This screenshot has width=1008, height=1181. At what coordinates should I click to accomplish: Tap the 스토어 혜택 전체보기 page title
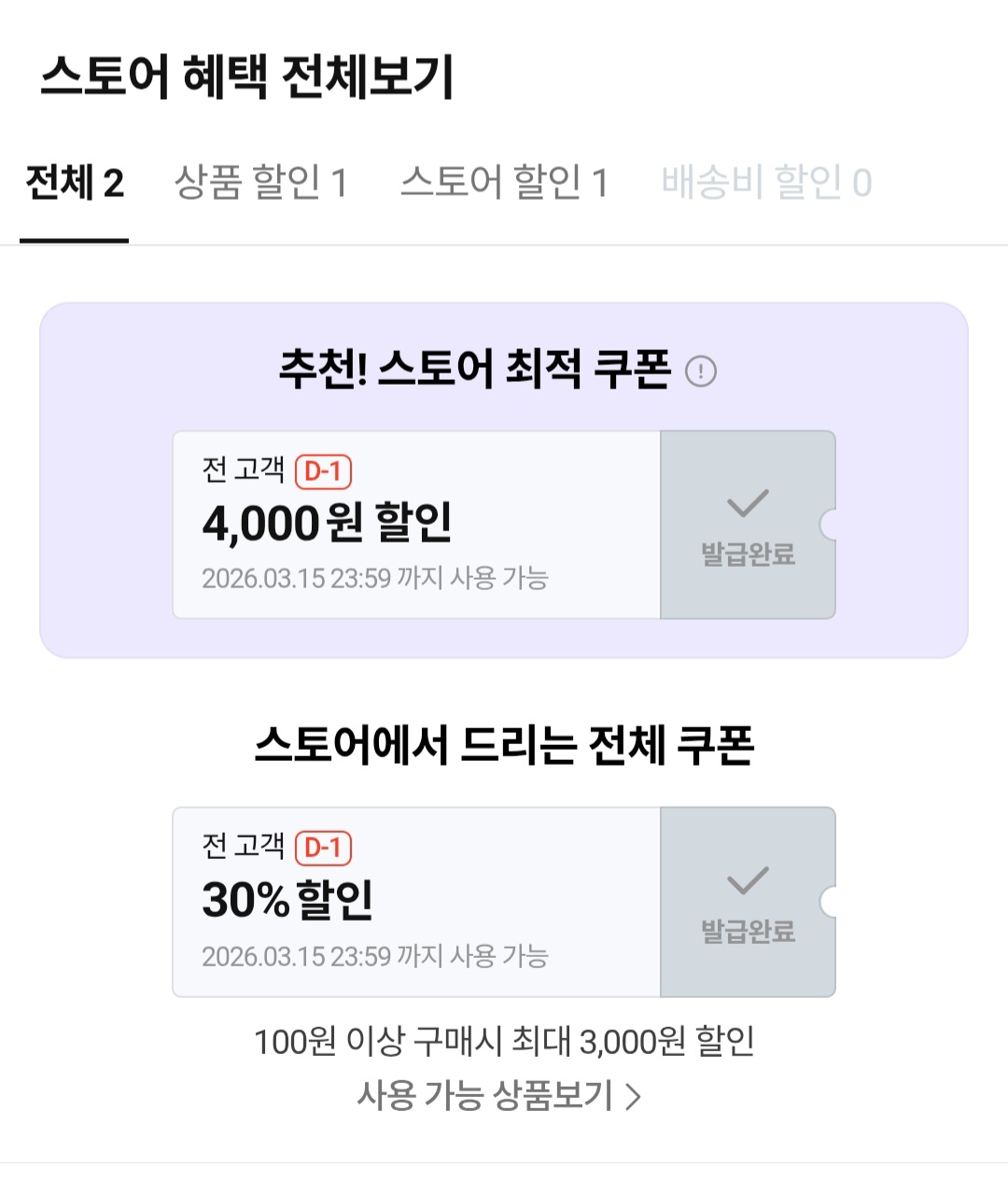click(x=247, y=77)
